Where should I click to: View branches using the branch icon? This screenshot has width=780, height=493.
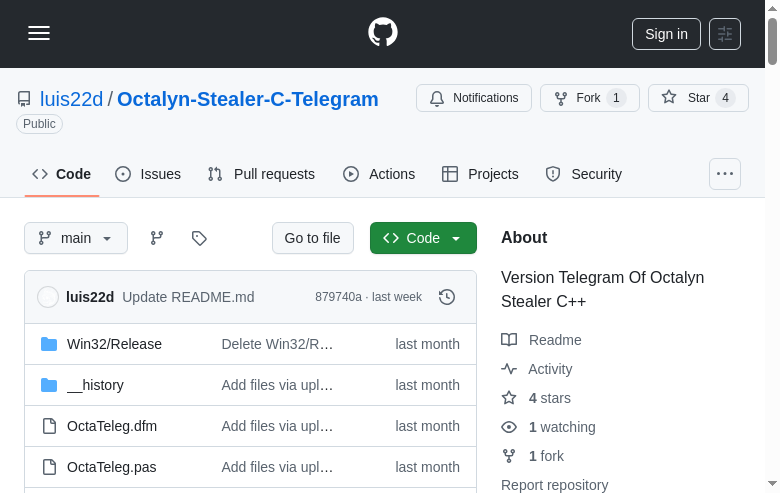point(157,238)
